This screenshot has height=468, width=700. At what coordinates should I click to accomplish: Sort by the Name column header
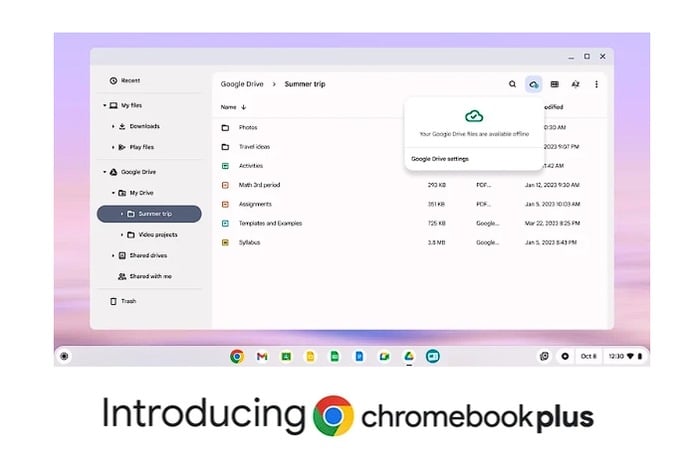click(x=233, y=107)
